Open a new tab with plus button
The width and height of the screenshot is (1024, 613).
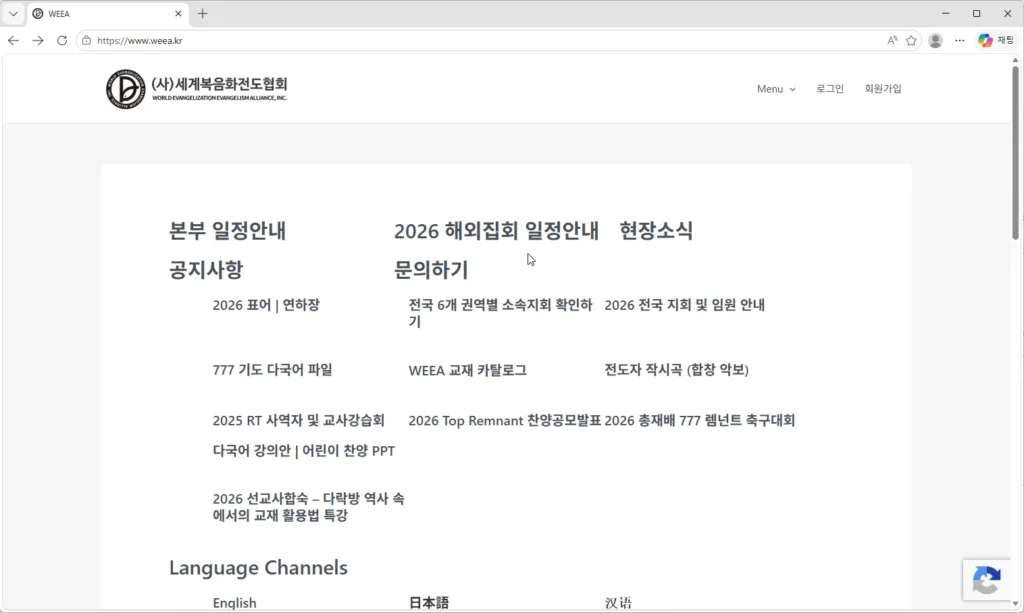point(202,14)
